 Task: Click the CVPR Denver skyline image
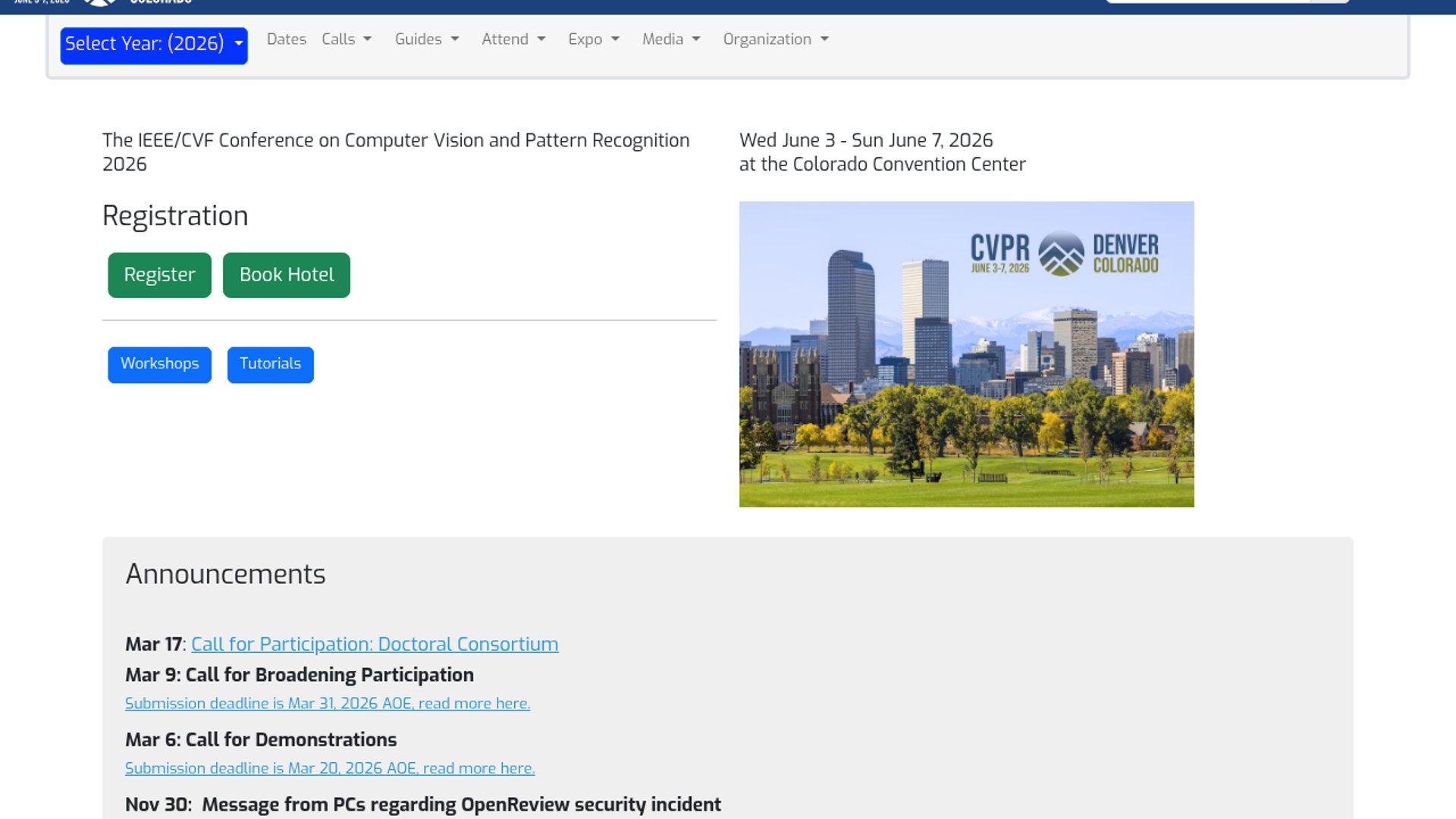(x=966, y=379)
